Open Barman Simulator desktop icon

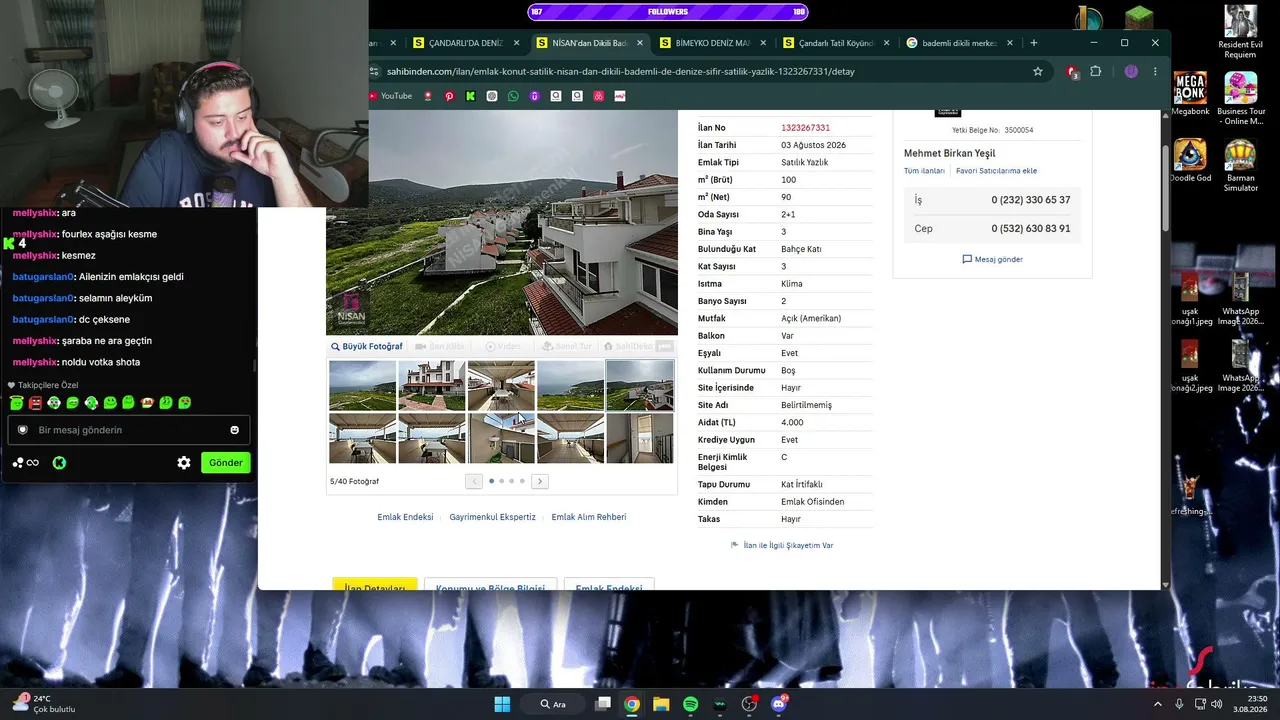1240,165
